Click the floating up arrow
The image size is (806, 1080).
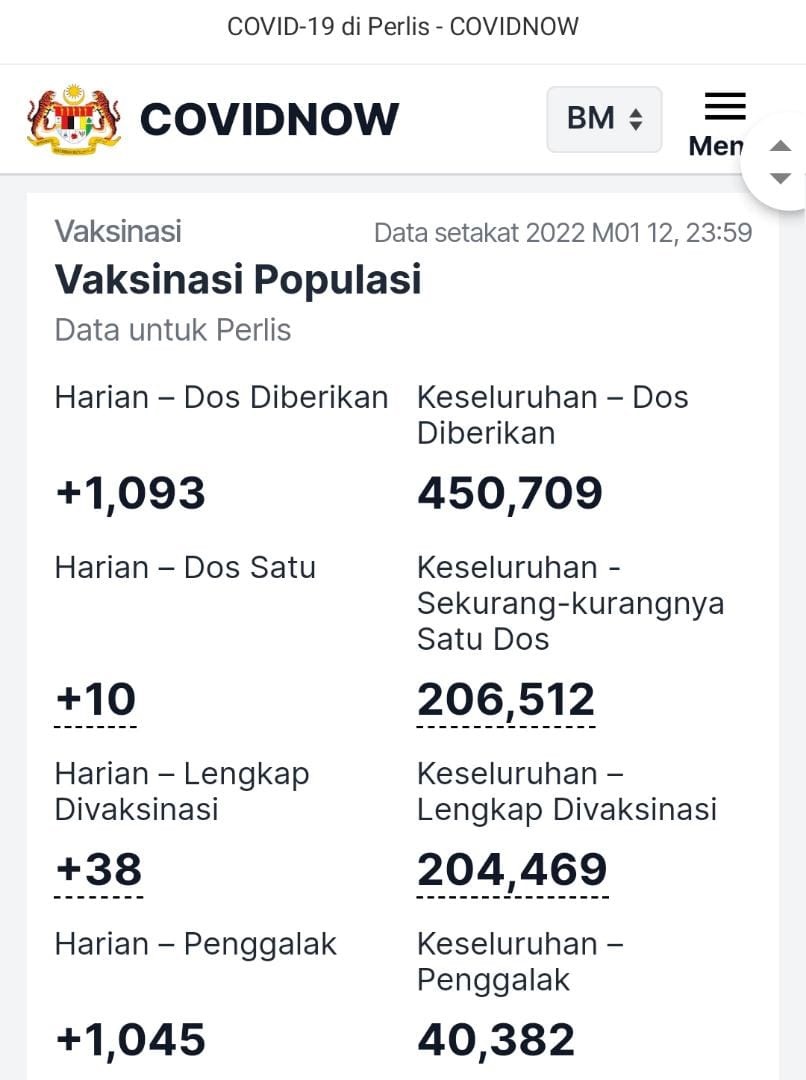pos(780,145)
